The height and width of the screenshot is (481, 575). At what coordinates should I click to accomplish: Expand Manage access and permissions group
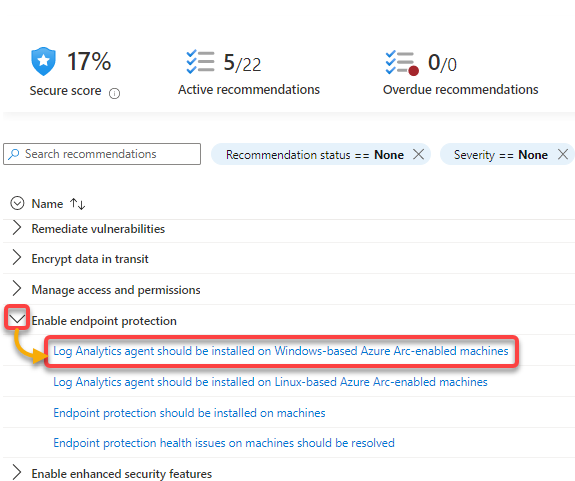tap(17, 288)
